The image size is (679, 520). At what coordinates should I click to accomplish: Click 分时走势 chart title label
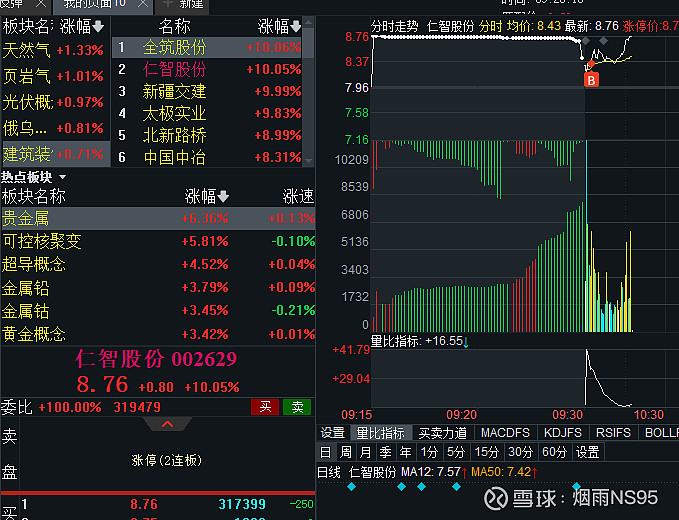pyautogui.click(x=394, y=26)
